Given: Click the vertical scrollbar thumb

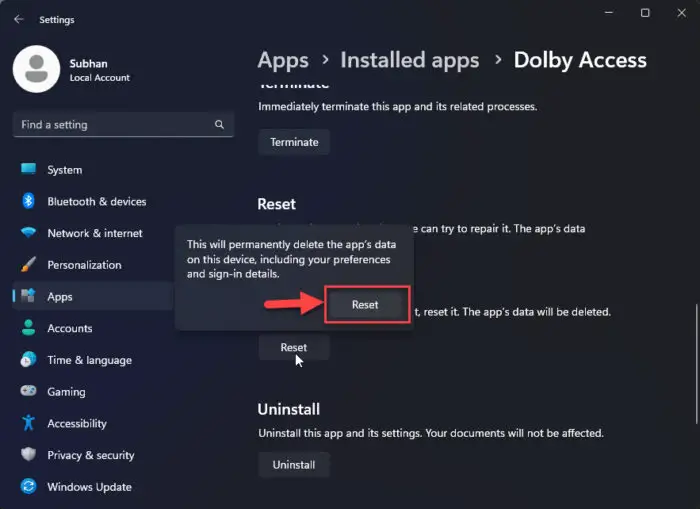Looking at the screenshot, I should [x=696, y=364].
